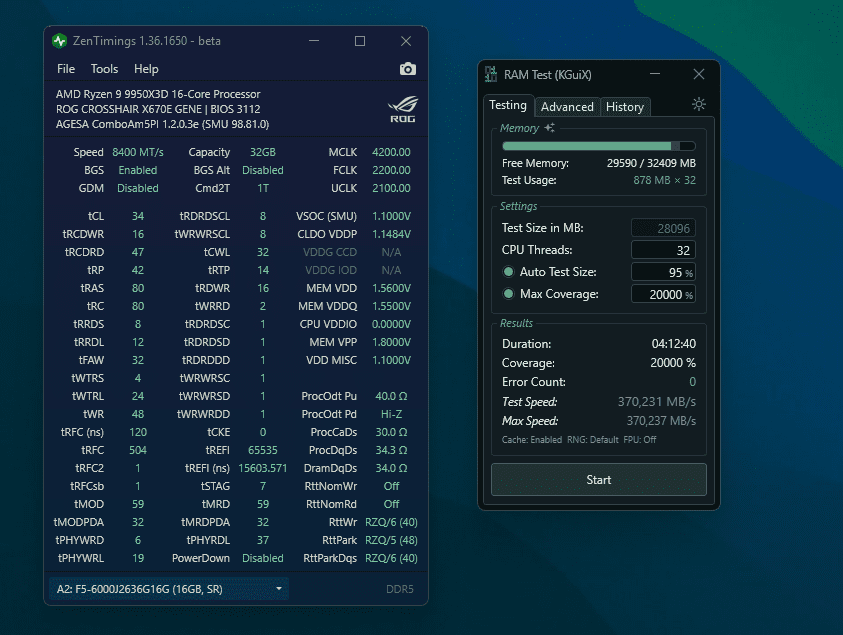The width and height of the screenshot is (843, 635).
Task: Switch to the Testing tab
Action: coord(508,105)
